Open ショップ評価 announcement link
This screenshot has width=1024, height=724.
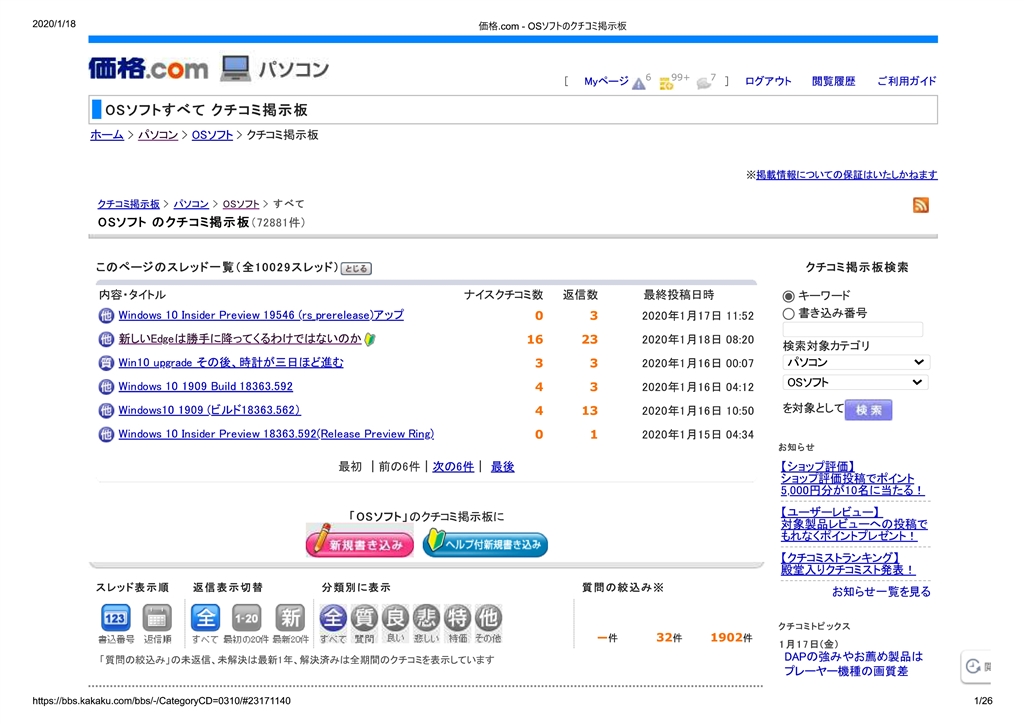[x=852, y=479]
